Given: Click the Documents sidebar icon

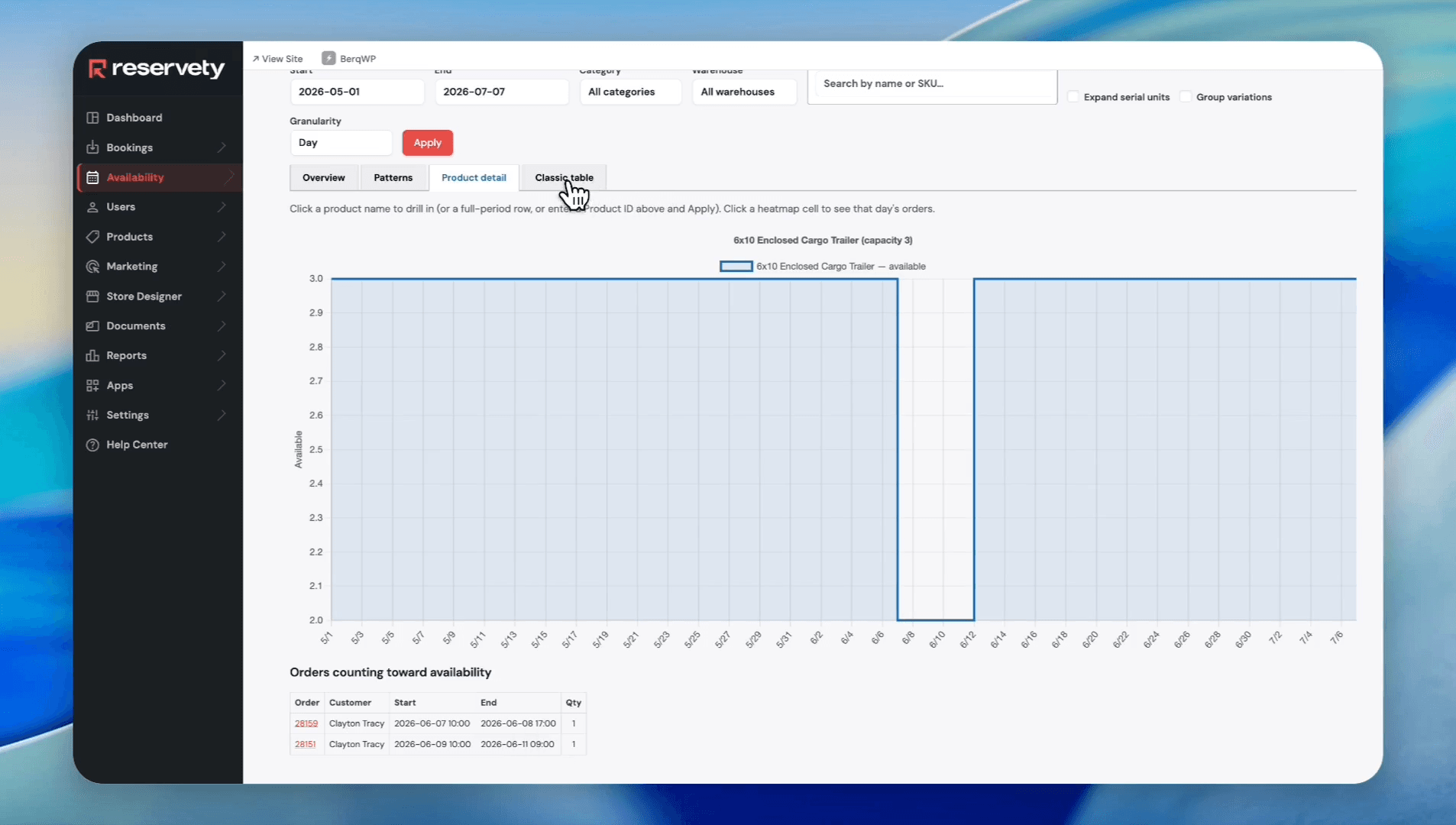Looking at the screenshot, I should tap(92, 326).
